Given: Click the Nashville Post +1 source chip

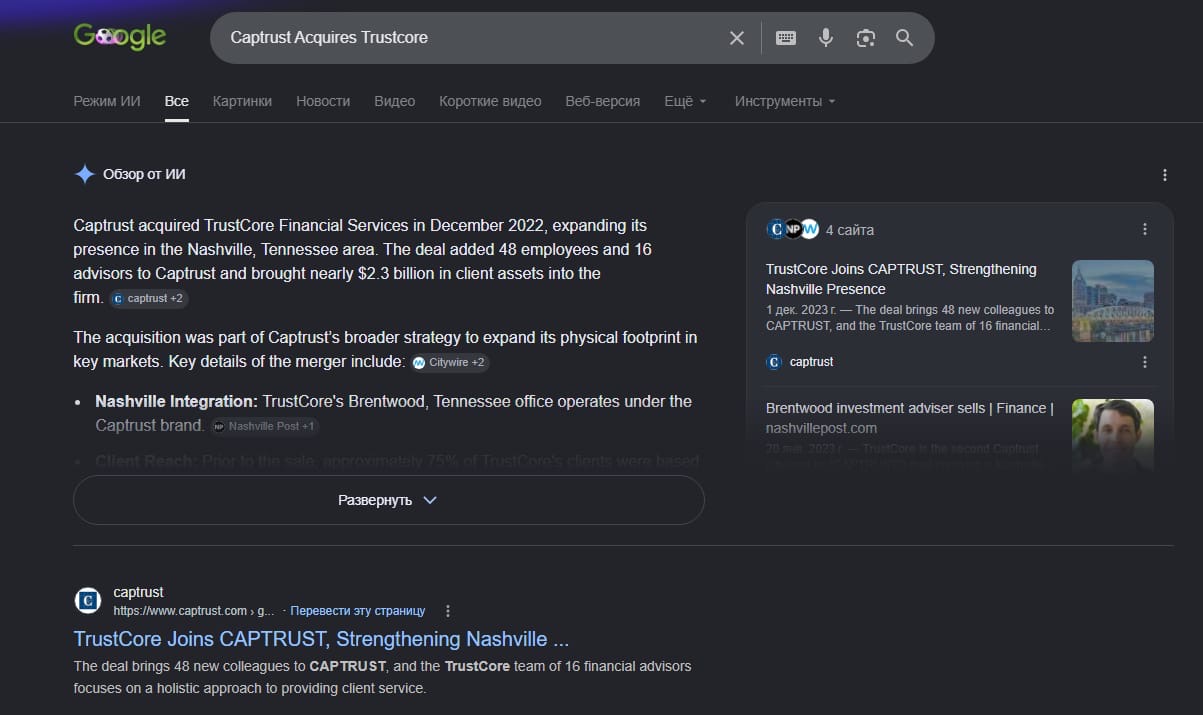Looking at the screenshot, I should pyautogui.click(x=264, y=426).
